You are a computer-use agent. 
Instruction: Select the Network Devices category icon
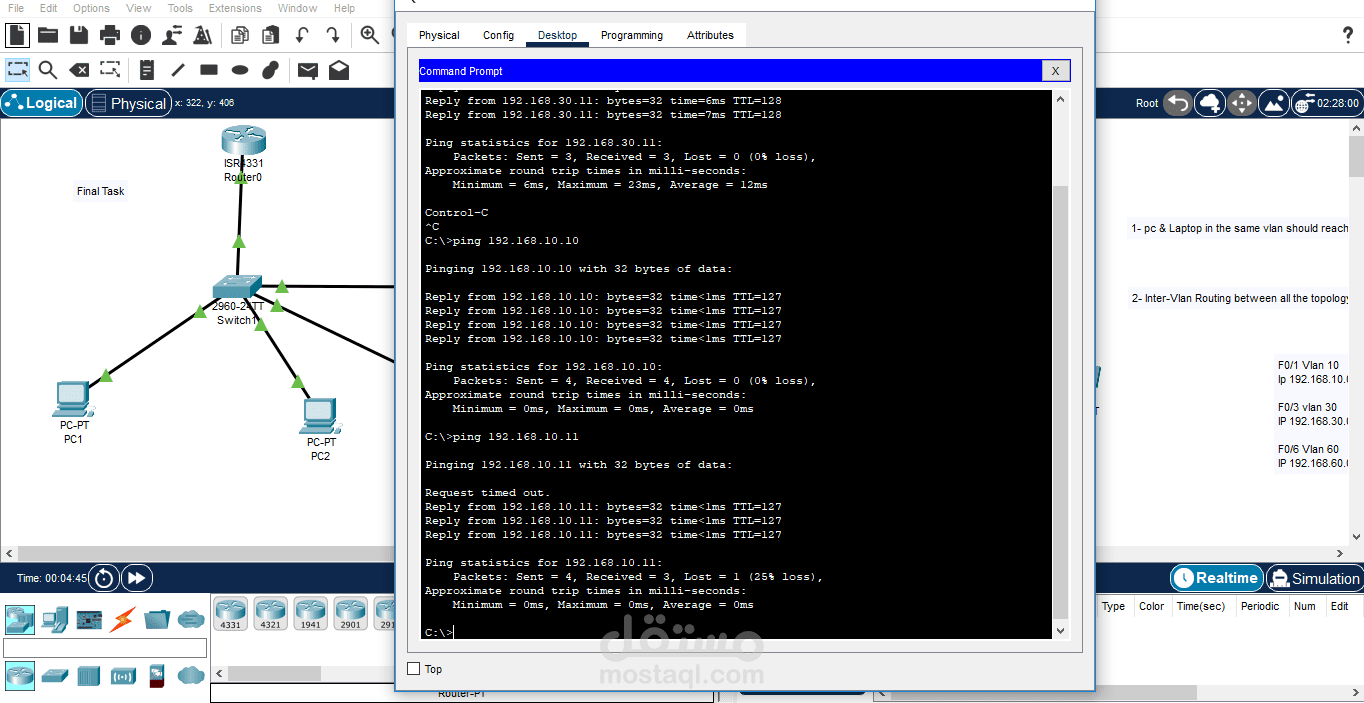pyautogui.click(x=19, y=619)
